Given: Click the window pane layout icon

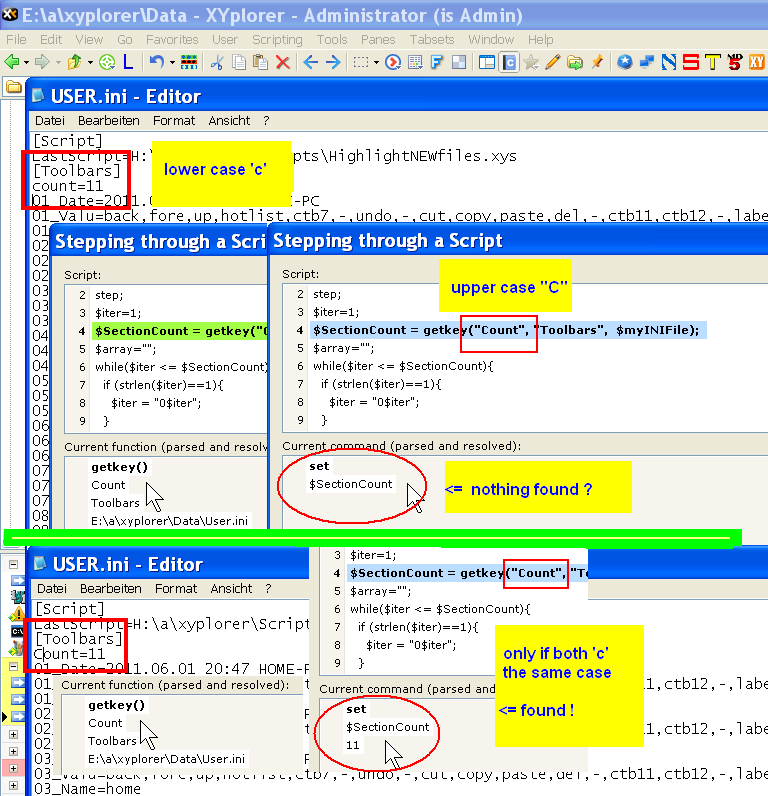Looking at the screenshot, I should [x=487, y=62].
